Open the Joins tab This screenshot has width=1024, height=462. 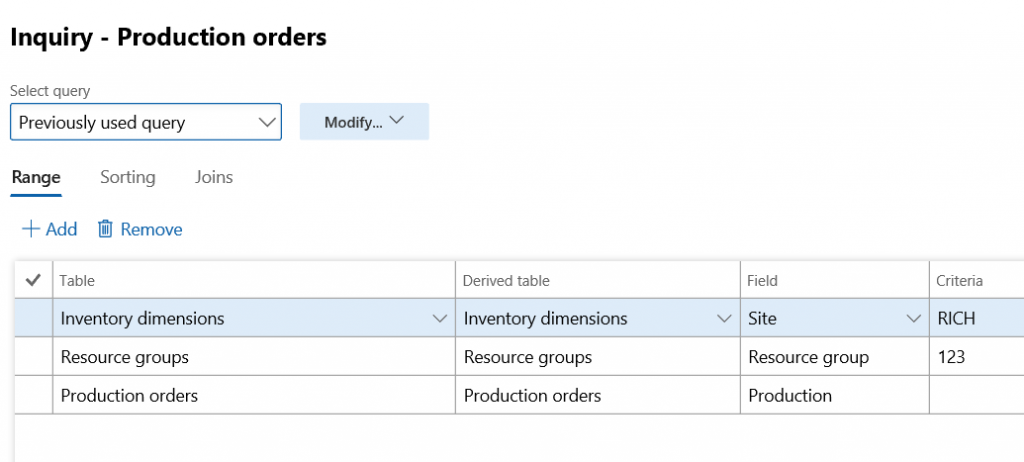[214, 177]
